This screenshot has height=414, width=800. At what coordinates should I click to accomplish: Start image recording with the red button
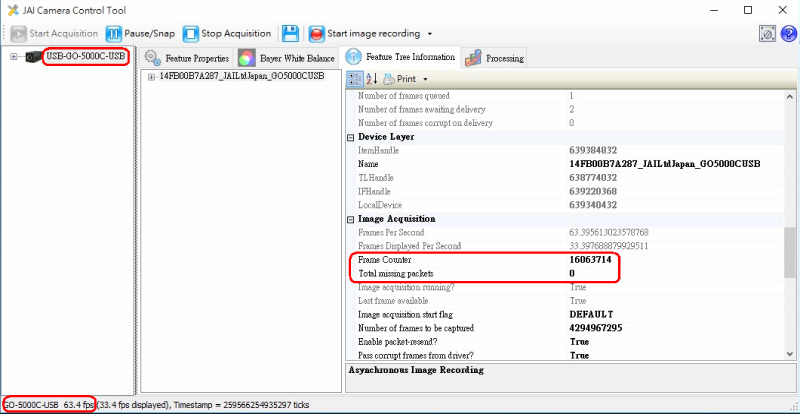366,33
